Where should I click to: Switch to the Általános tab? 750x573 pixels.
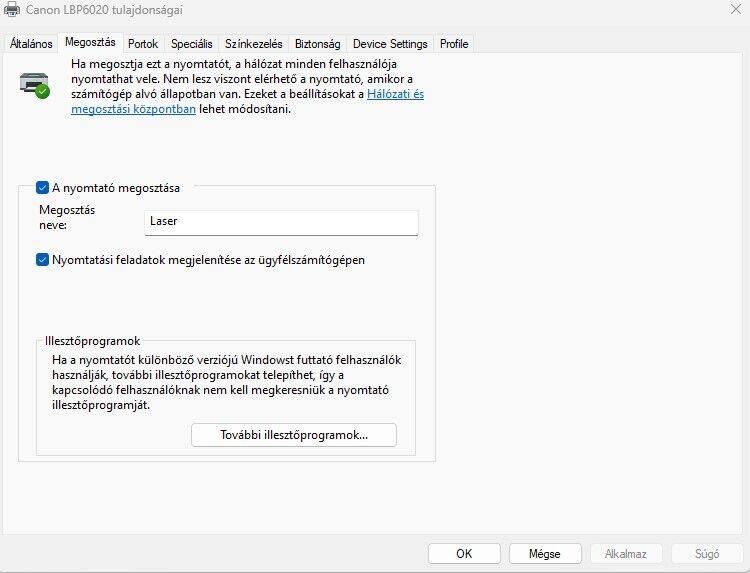(x=31, y=44)
